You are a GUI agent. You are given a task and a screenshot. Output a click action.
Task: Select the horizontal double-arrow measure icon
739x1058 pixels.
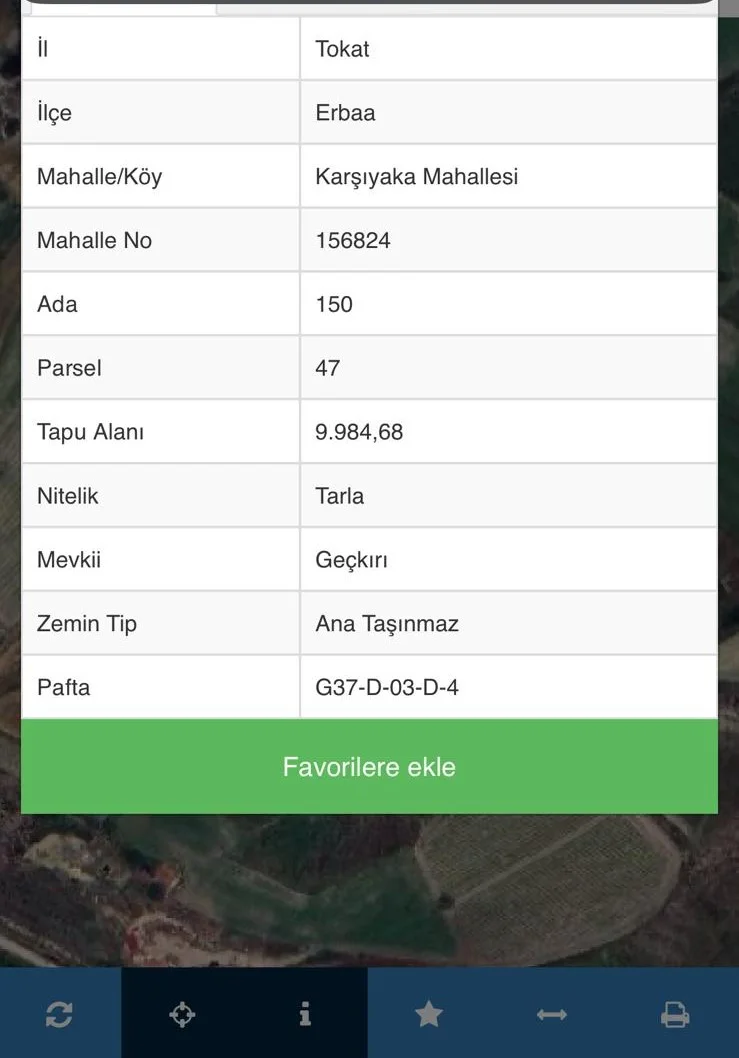click(552, 1015)
